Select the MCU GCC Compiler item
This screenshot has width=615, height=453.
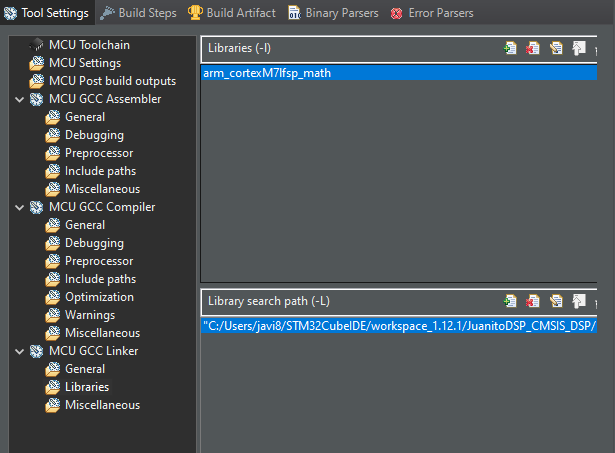click(102, 207)
